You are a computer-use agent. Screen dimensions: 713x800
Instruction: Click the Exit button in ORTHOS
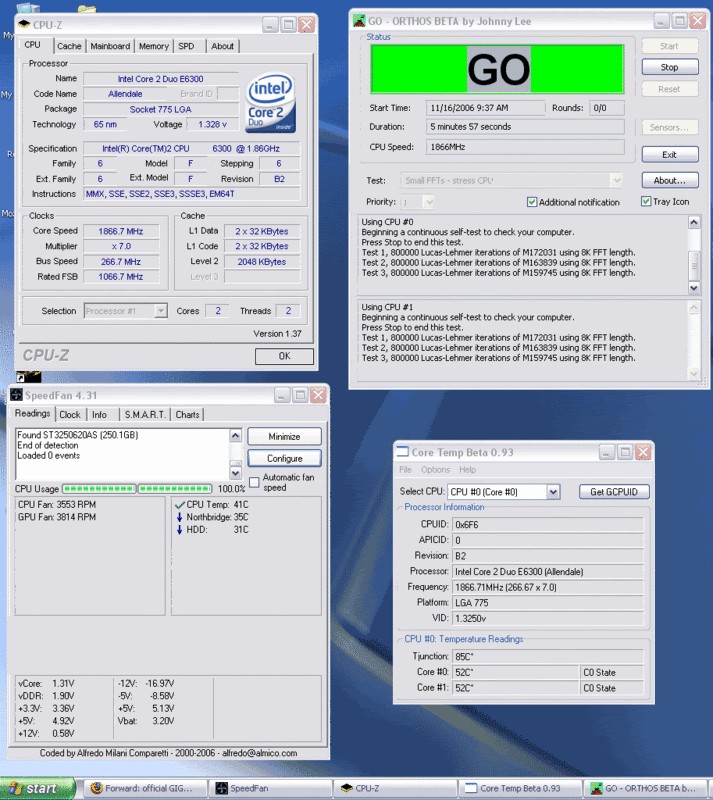670,155
